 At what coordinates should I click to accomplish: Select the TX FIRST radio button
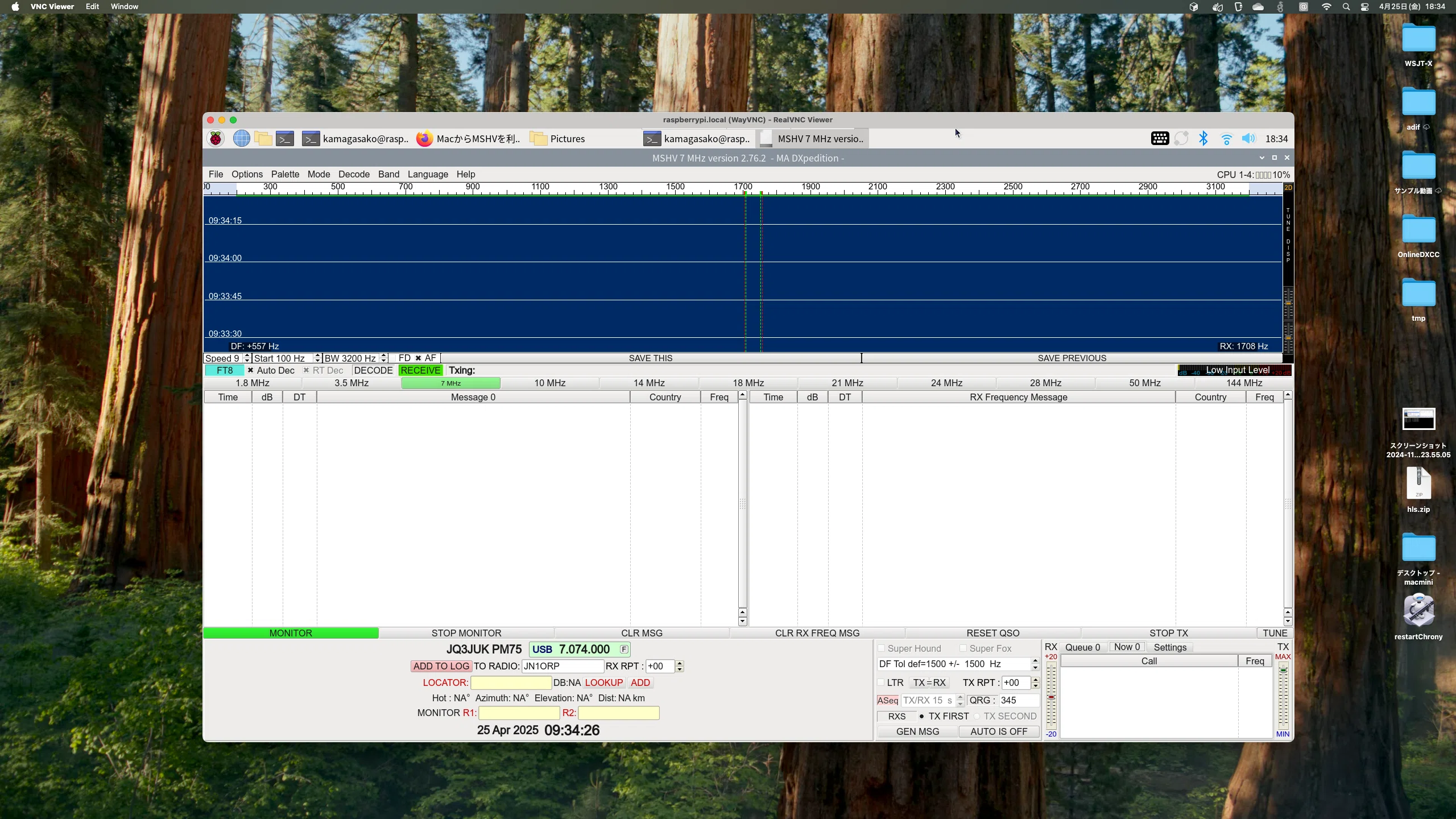(921, 716)
